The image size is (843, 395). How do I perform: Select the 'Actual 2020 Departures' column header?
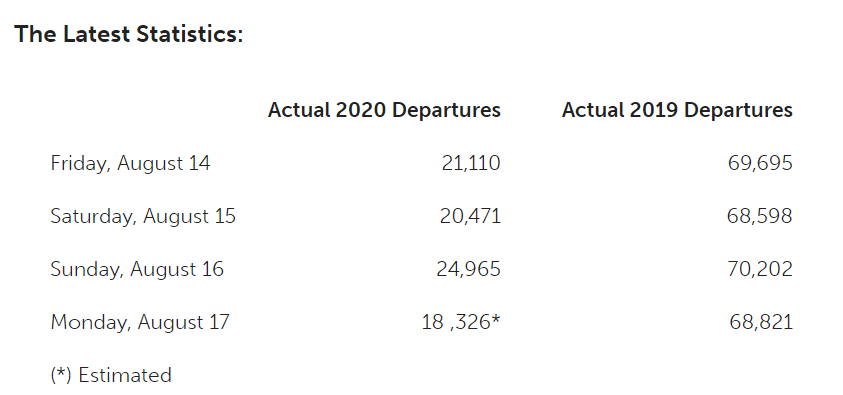click(x=384, y=110)
